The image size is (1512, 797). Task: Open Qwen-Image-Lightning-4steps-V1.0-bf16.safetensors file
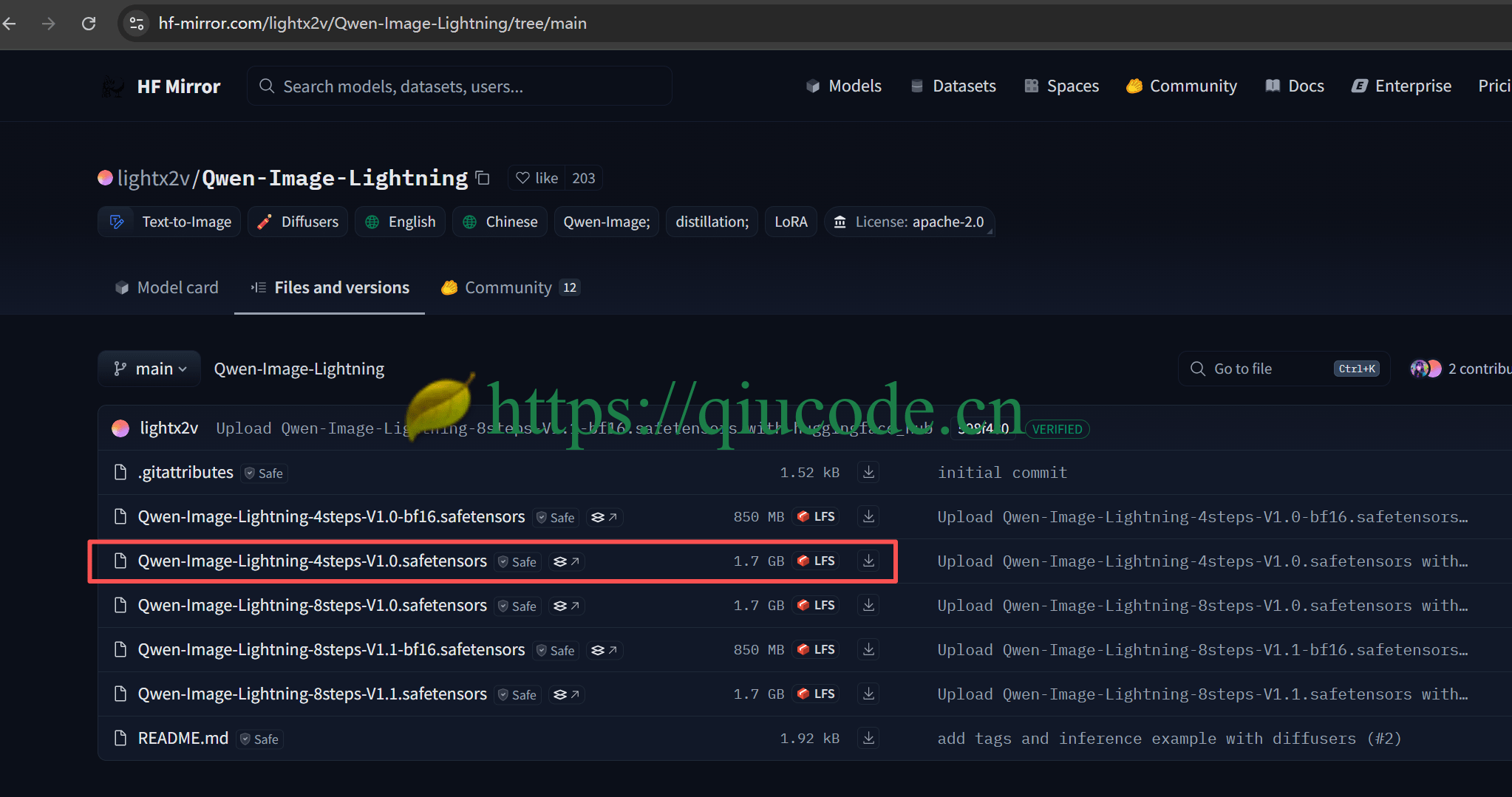point(332,517)
